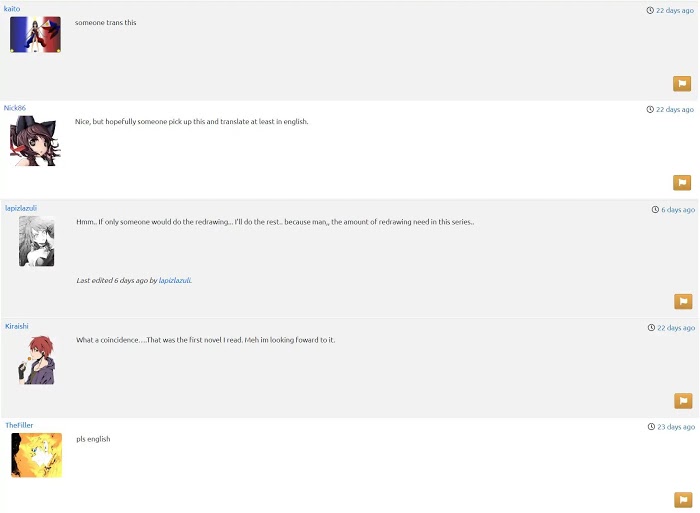Click the clock icon beside TheFiller's timestamp
The height and width of the screenshot is (513, 700).
pos(651,427)
